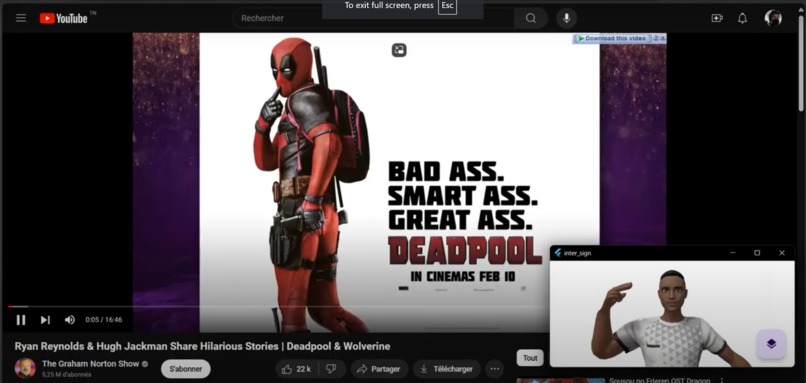Screen dimensions: 806x383
Task: Click the inter_sign Flutter app icon
Action: point(558,253)
